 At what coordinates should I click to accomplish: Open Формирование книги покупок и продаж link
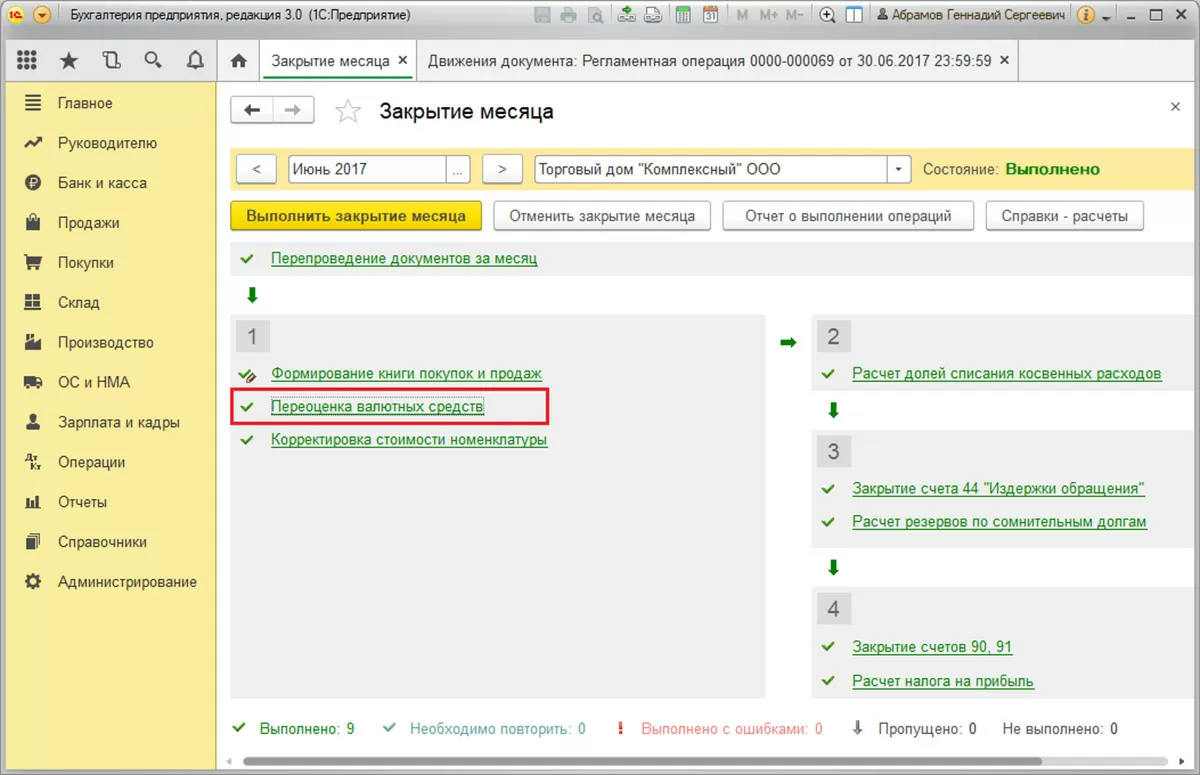(406, 373)
